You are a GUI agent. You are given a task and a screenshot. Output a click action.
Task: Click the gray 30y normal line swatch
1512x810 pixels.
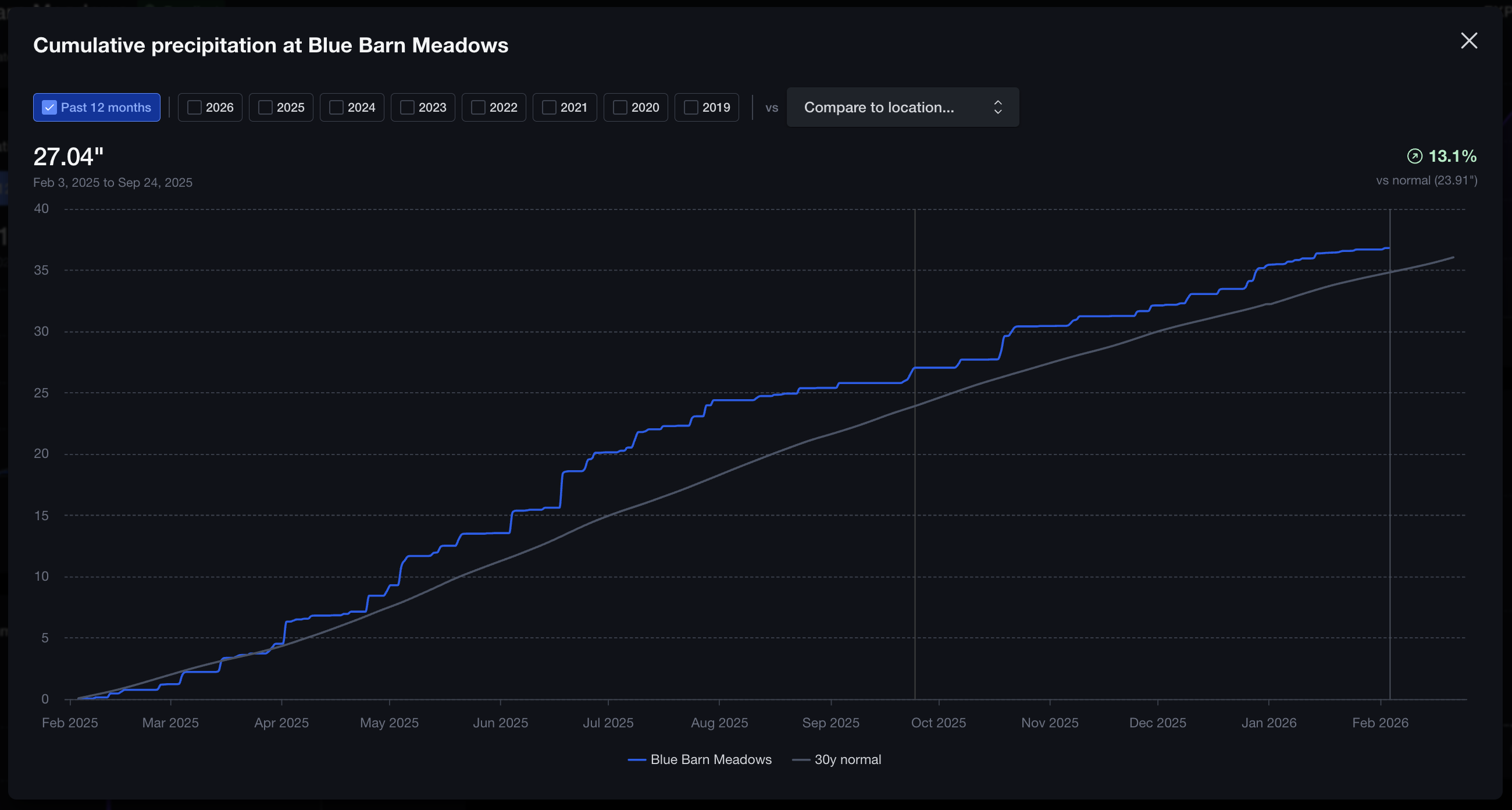(801, 760)
